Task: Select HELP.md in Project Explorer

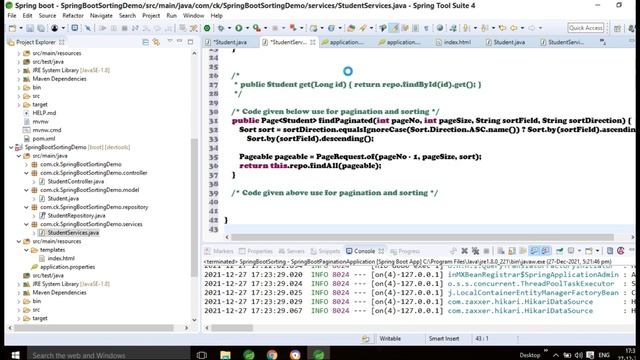Action: (x=44, y=113)
